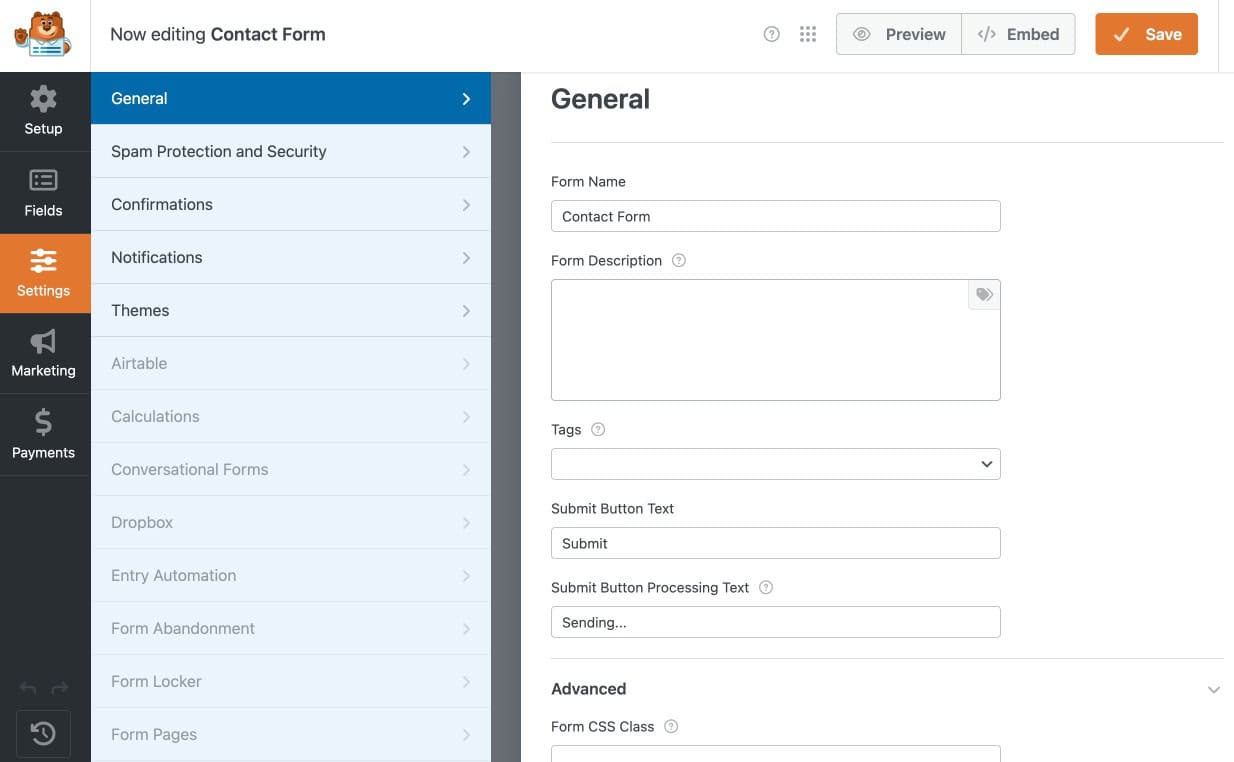The image size is (1234, 762).
Task: Show help tooltip for Form CSS Class
Action: (671, 726)
